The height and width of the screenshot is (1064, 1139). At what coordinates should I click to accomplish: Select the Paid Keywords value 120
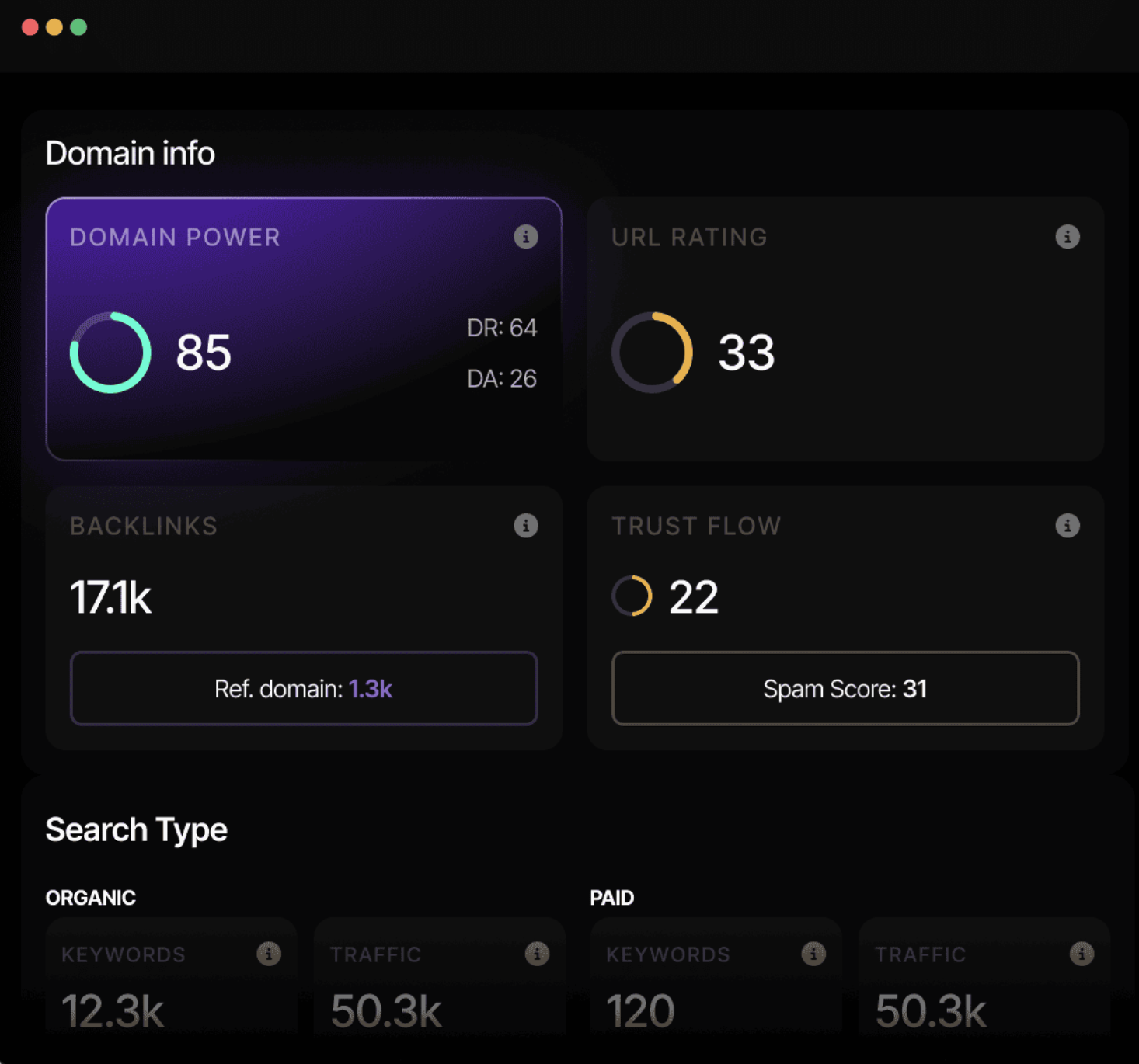click(x=640, y=1011)
